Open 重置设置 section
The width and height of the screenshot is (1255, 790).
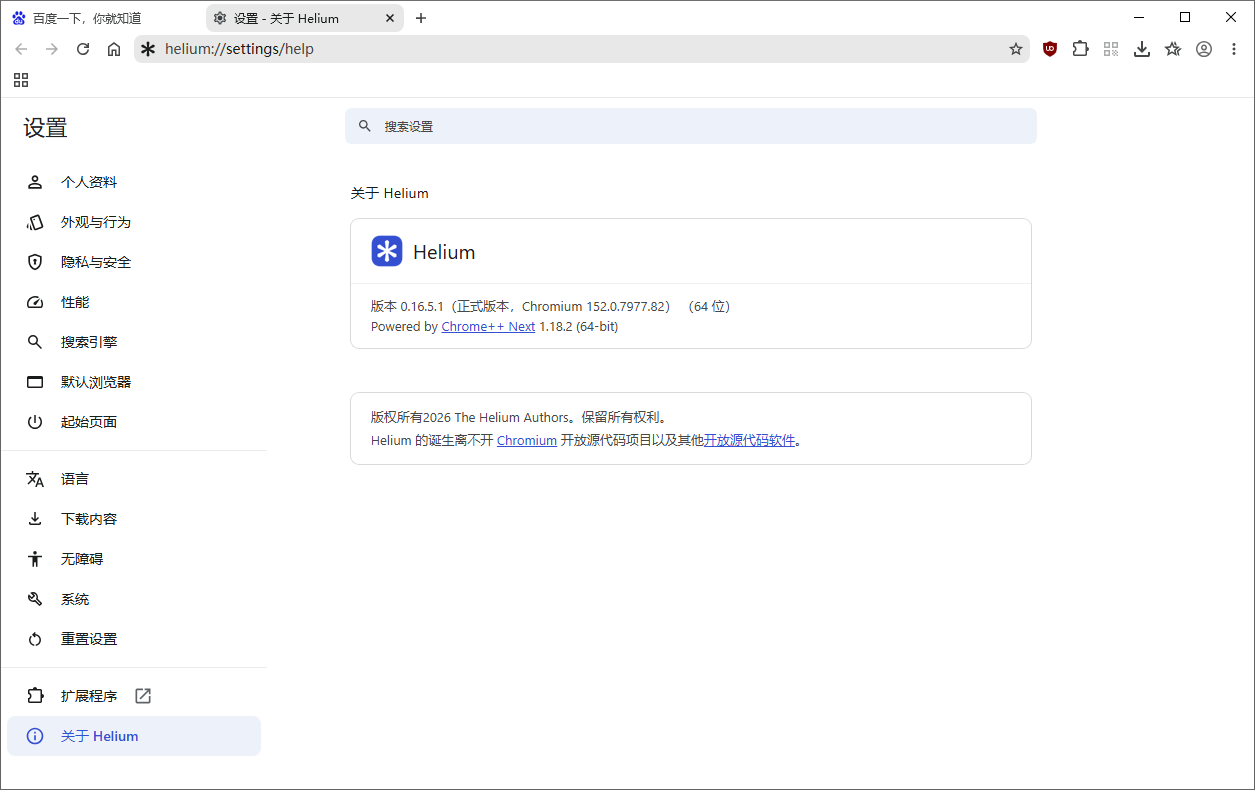tap(133, 639)
